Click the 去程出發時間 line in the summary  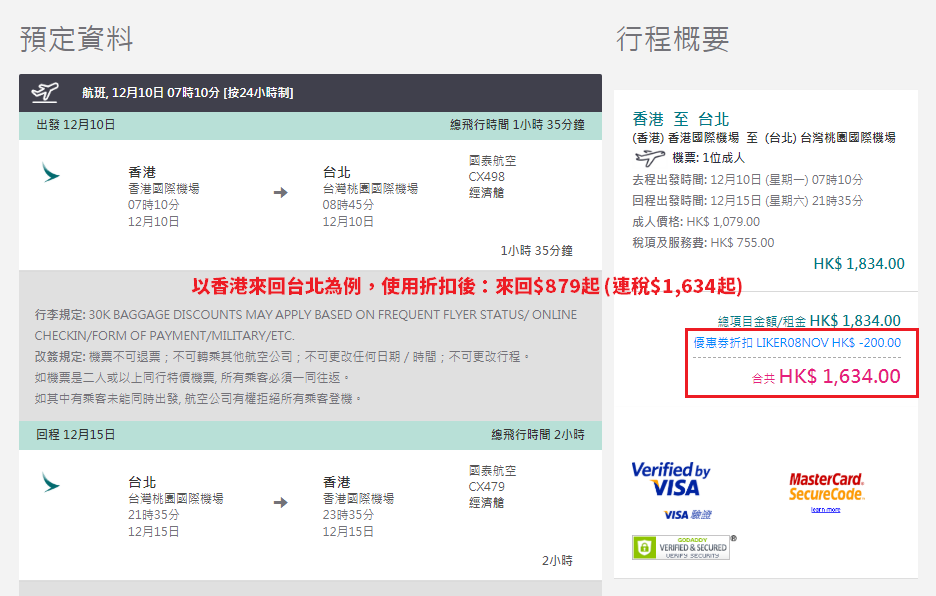(747, 180)
